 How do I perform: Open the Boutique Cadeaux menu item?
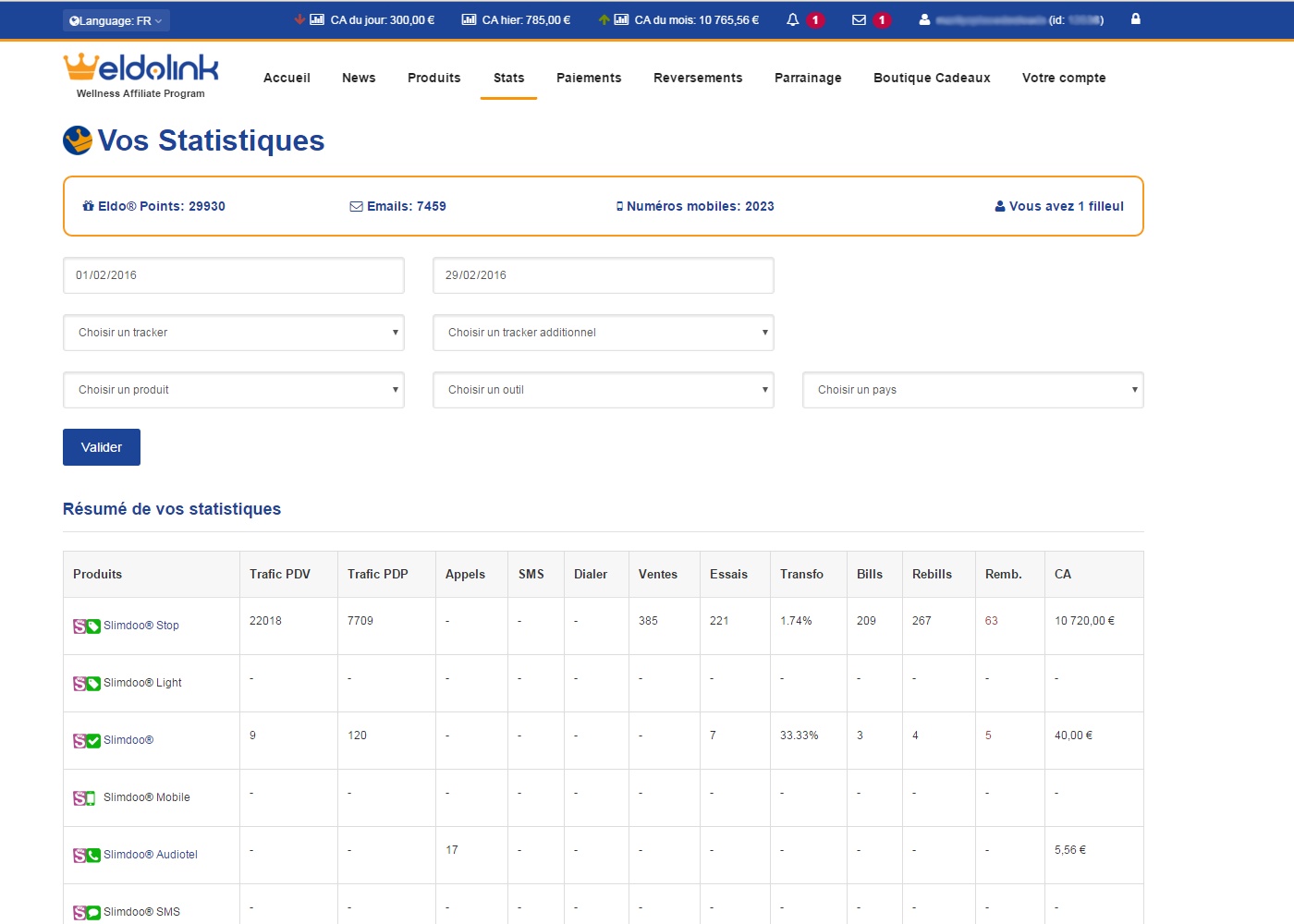point(932,78)
